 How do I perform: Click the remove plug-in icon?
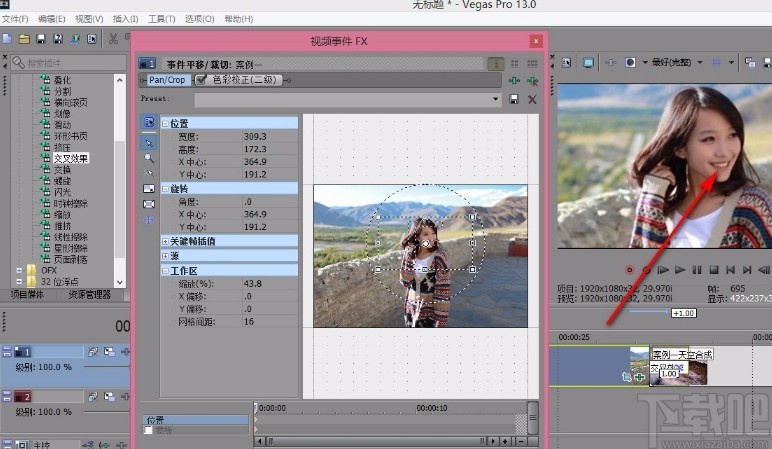[532, 80]
